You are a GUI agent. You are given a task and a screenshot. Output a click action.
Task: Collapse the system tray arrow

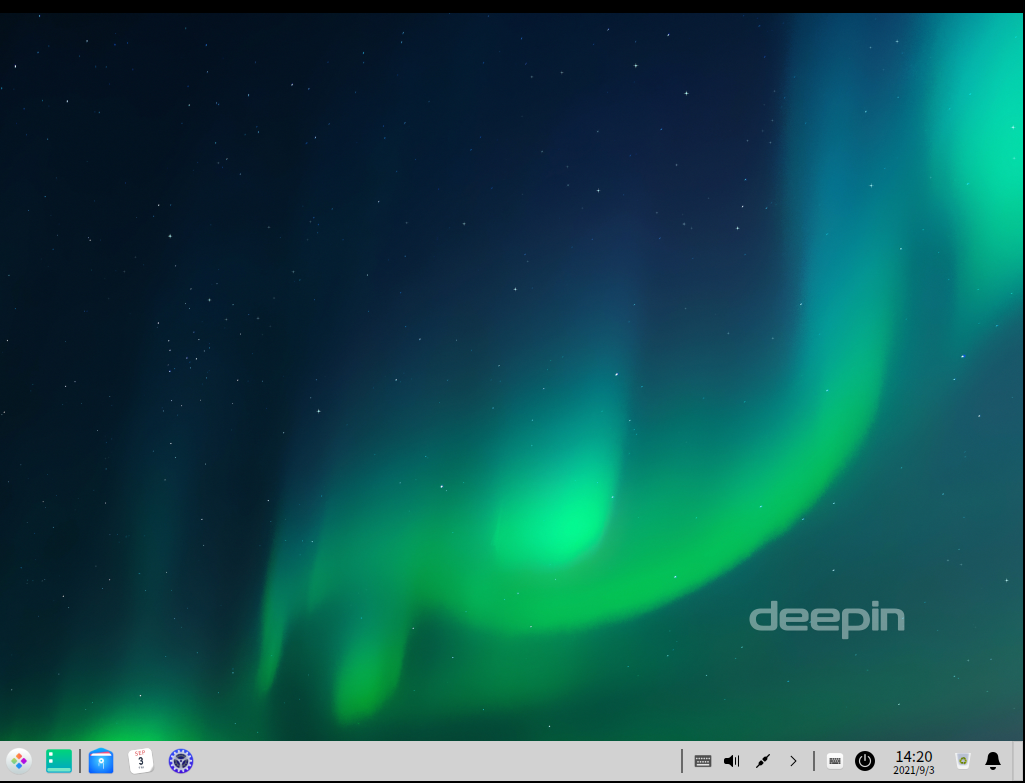coord(793,761)
